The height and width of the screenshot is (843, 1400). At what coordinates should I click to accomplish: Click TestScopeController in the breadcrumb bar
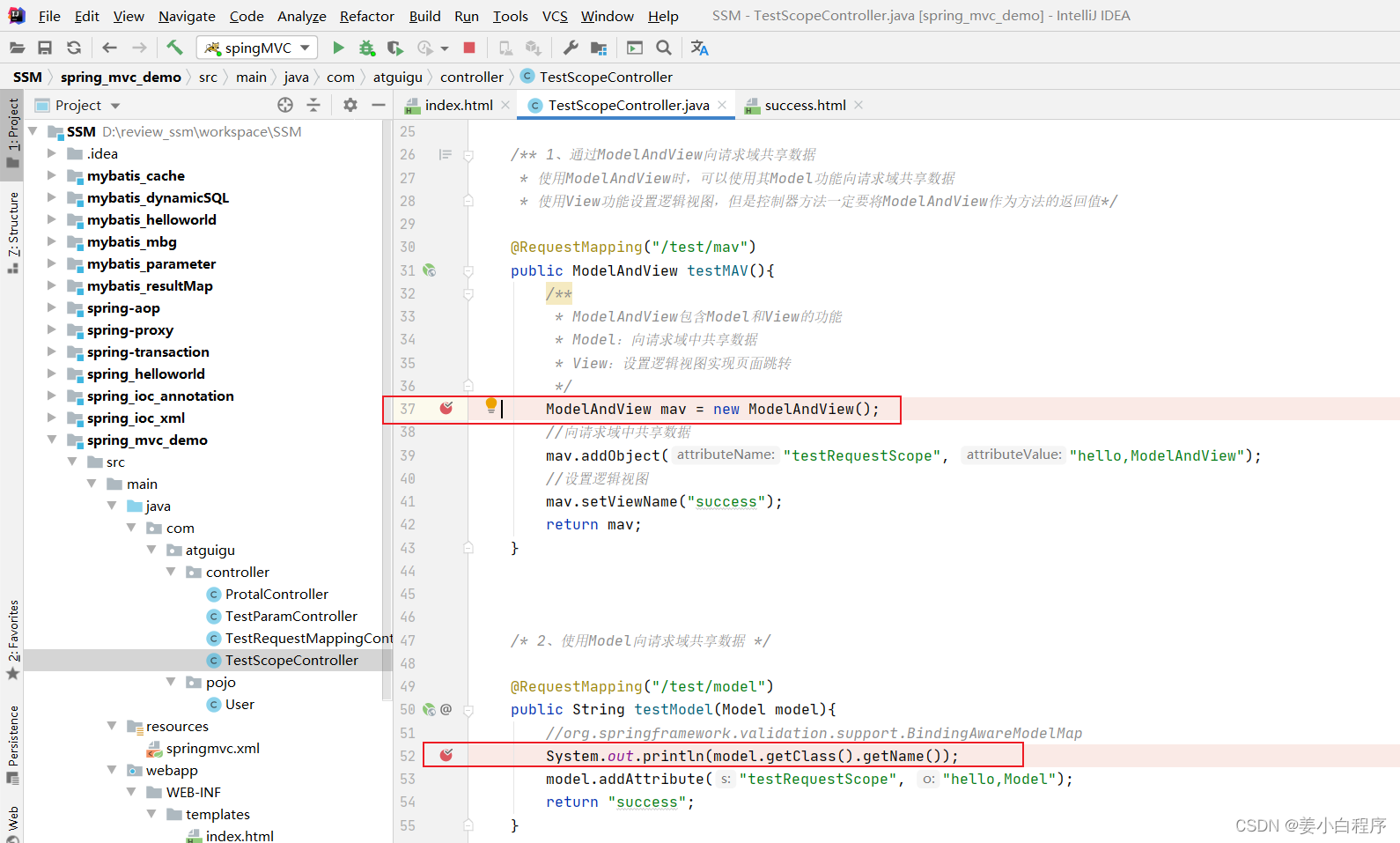coord(597,78)
